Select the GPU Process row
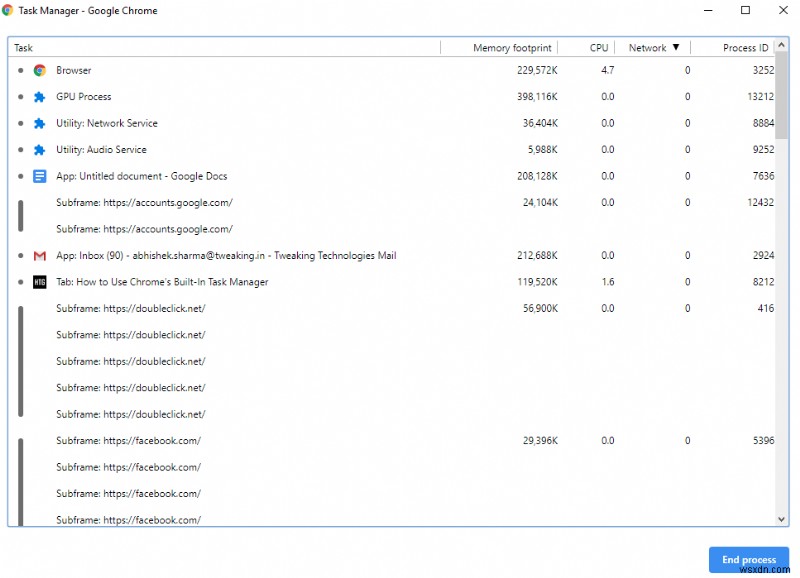This screenshot has width=800, height=578. [391, 97]
